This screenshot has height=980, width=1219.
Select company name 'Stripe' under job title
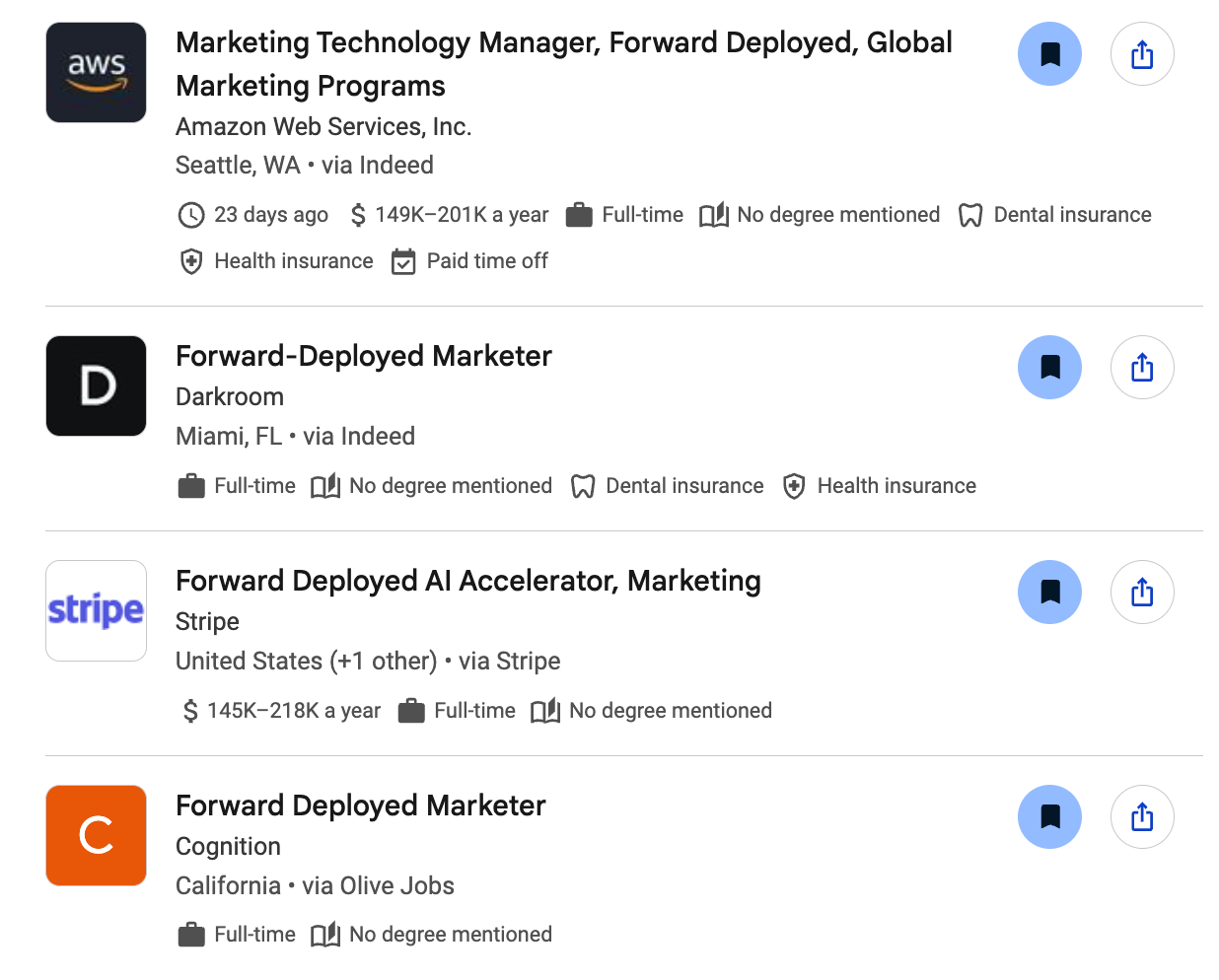click(207, 622)
